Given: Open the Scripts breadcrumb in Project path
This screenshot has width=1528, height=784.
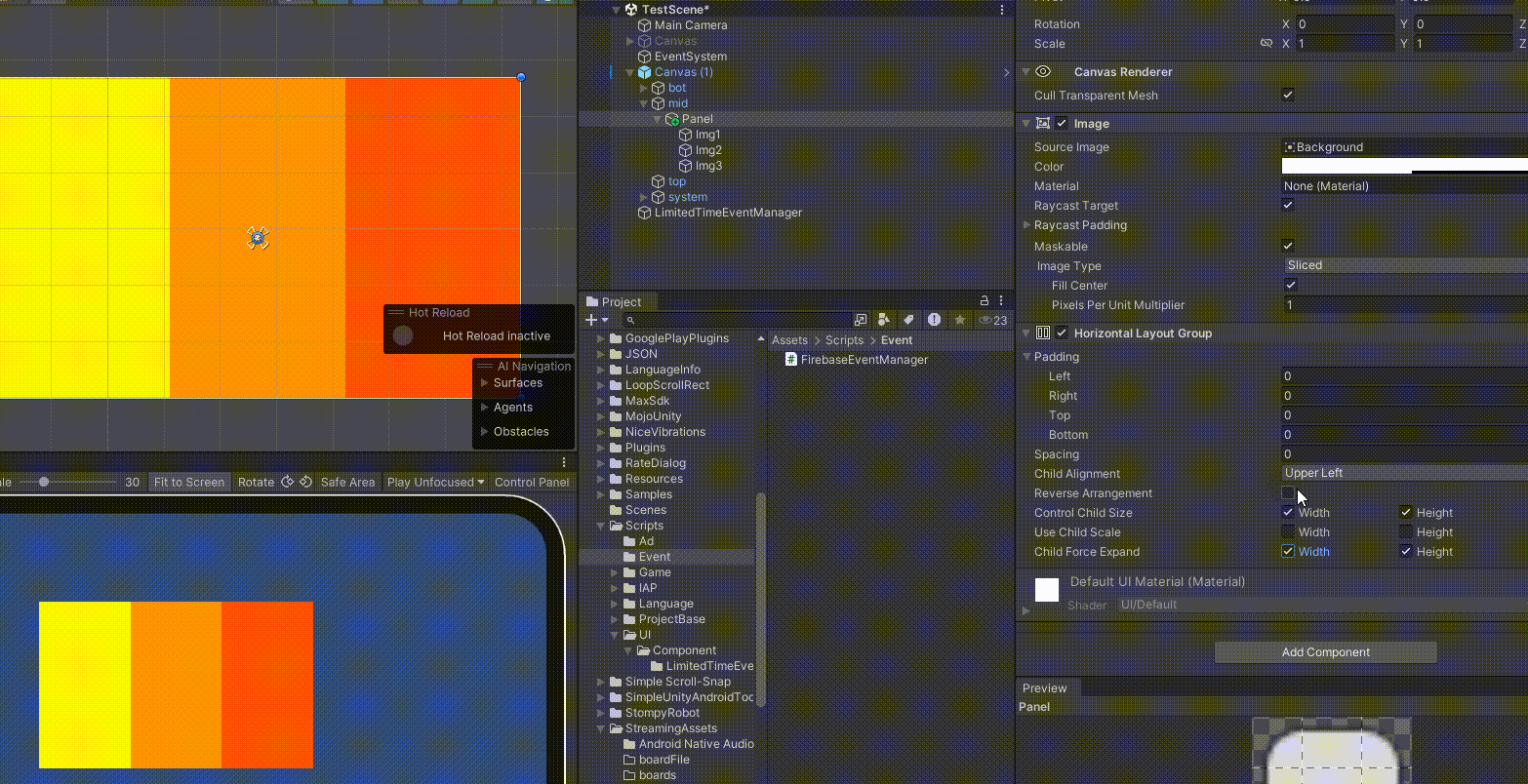Looking at the screenshot, I should (x=844, y=340).
